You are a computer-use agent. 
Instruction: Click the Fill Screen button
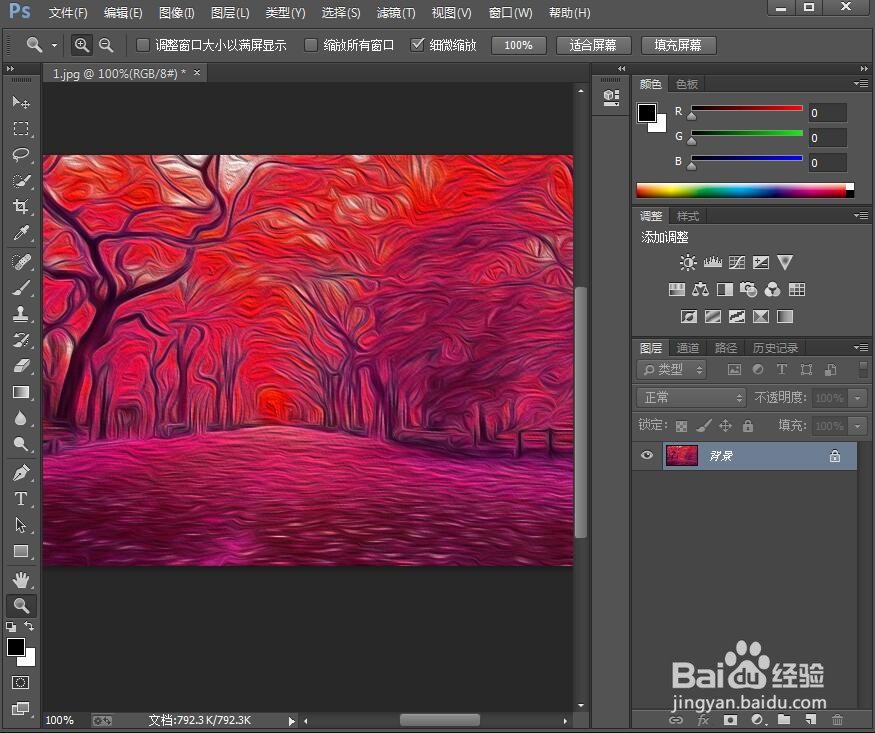678,45
